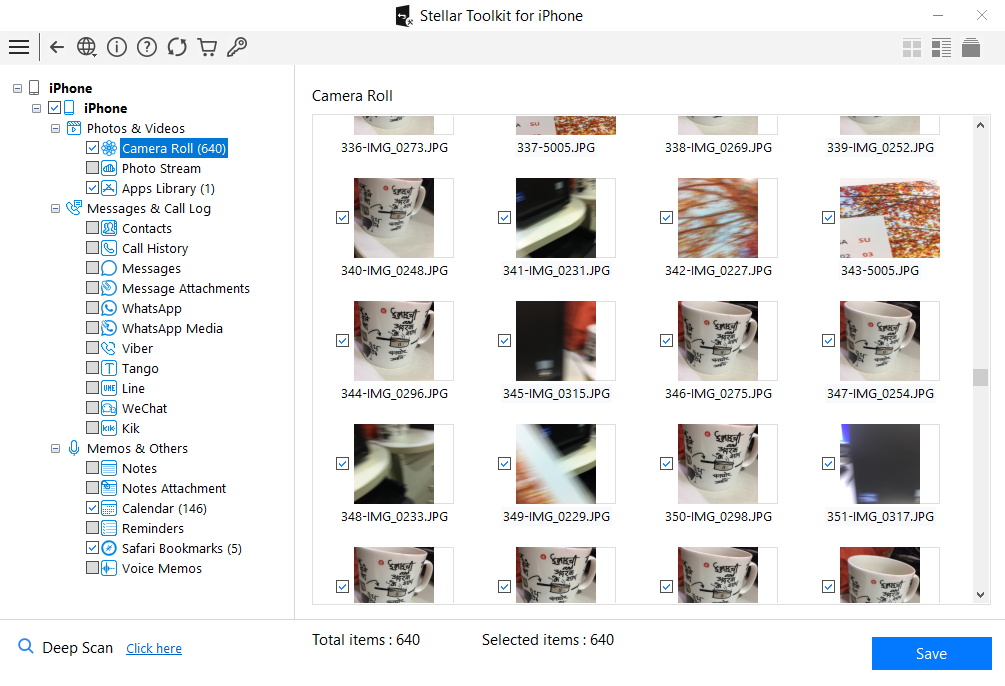Image resolution: width=1005 pixels, height=686 pixels.
Task: Select Safari Bookmarks (5) item
Action: click(181, 548)
